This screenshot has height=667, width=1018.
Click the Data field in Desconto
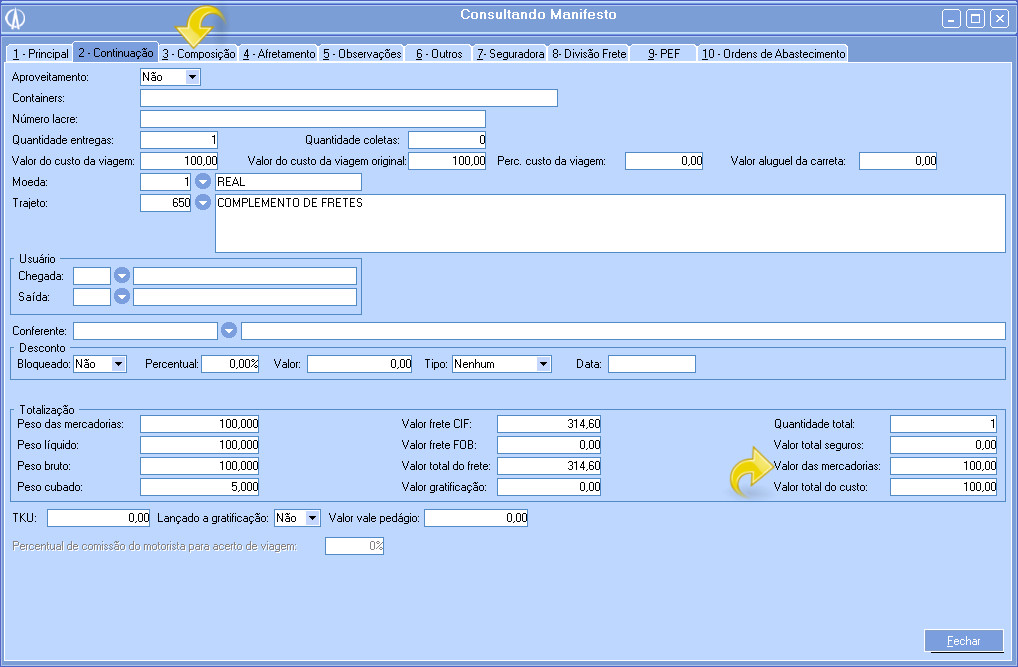pos(651,364)
